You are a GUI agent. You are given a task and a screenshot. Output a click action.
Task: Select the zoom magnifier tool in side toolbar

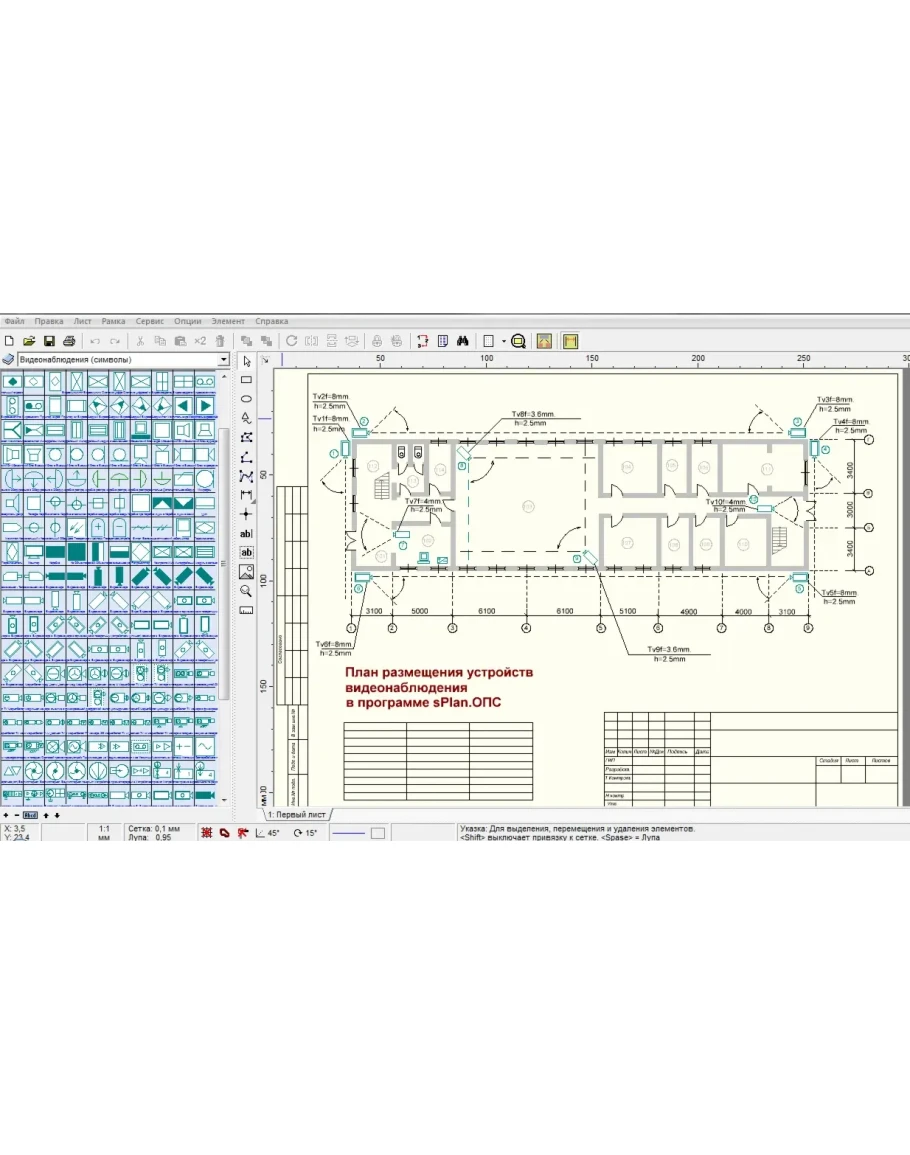pyautogui.click(x=246, y=591)
